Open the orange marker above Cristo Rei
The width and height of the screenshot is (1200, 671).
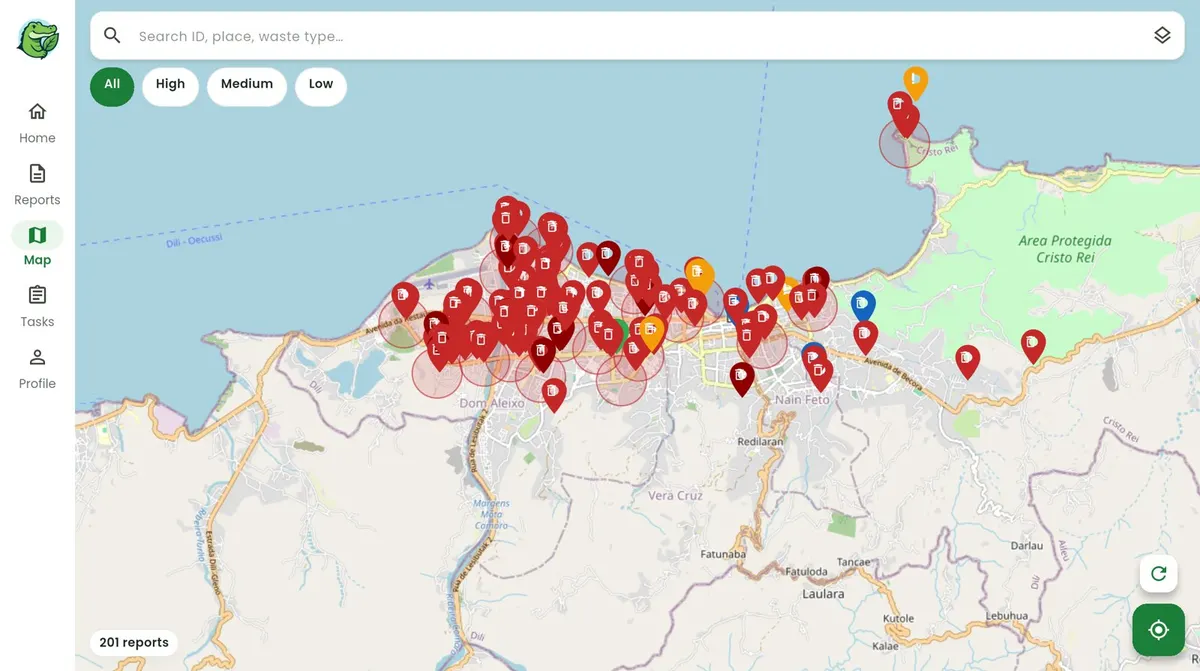click(915, 81)
